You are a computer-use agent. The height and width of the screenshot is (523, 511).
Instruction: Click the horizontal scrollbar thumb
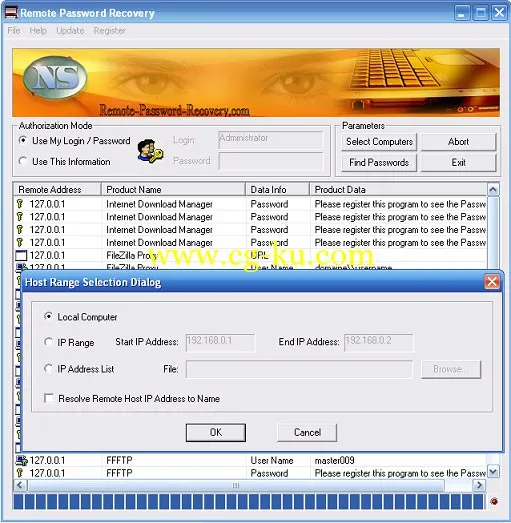(236, 485)
